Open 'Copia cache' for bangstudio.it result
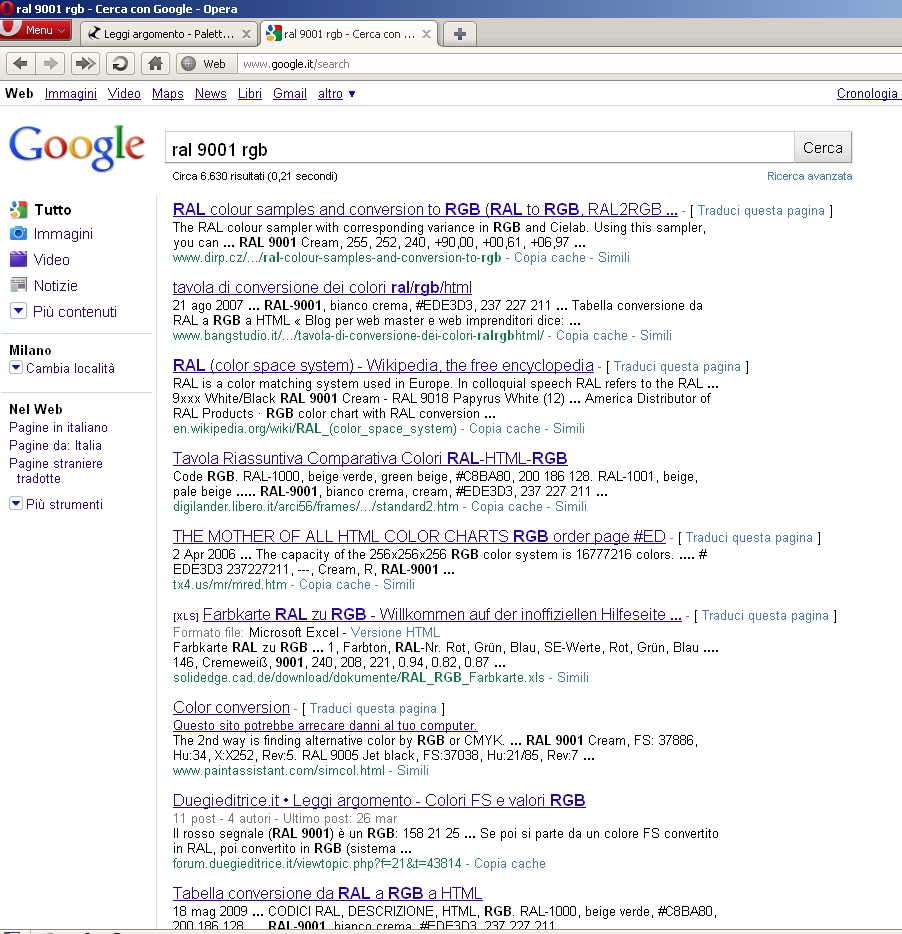Viewport: 902px width, 934px height. (592, 336)
